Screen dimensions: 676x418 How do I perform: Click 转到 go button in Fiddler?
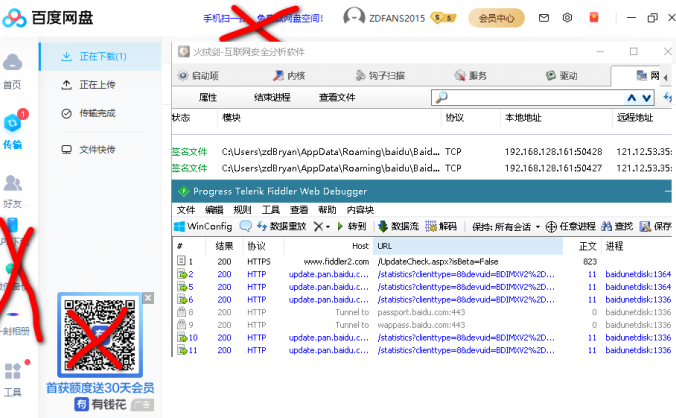coord(352,226)
